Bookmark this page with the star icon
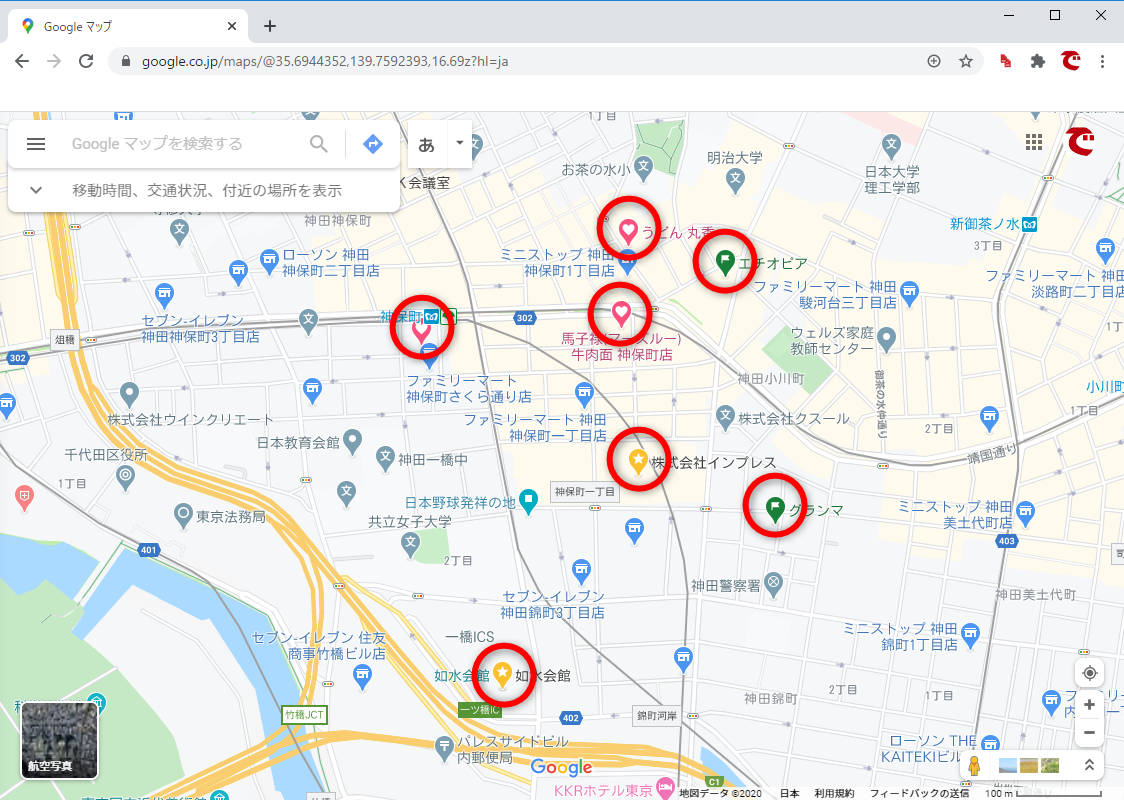1124x800 pixels. (x=966, y=61)
